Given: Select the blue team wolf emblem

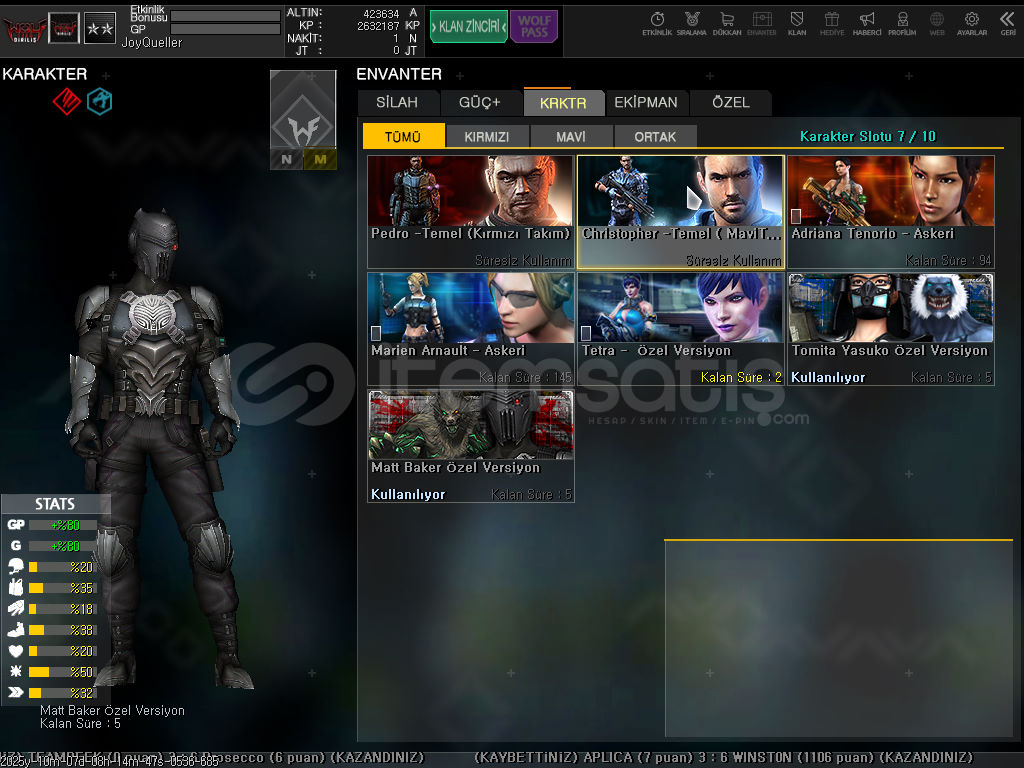Looking at the screenshot, I should [x=99, y=100].
